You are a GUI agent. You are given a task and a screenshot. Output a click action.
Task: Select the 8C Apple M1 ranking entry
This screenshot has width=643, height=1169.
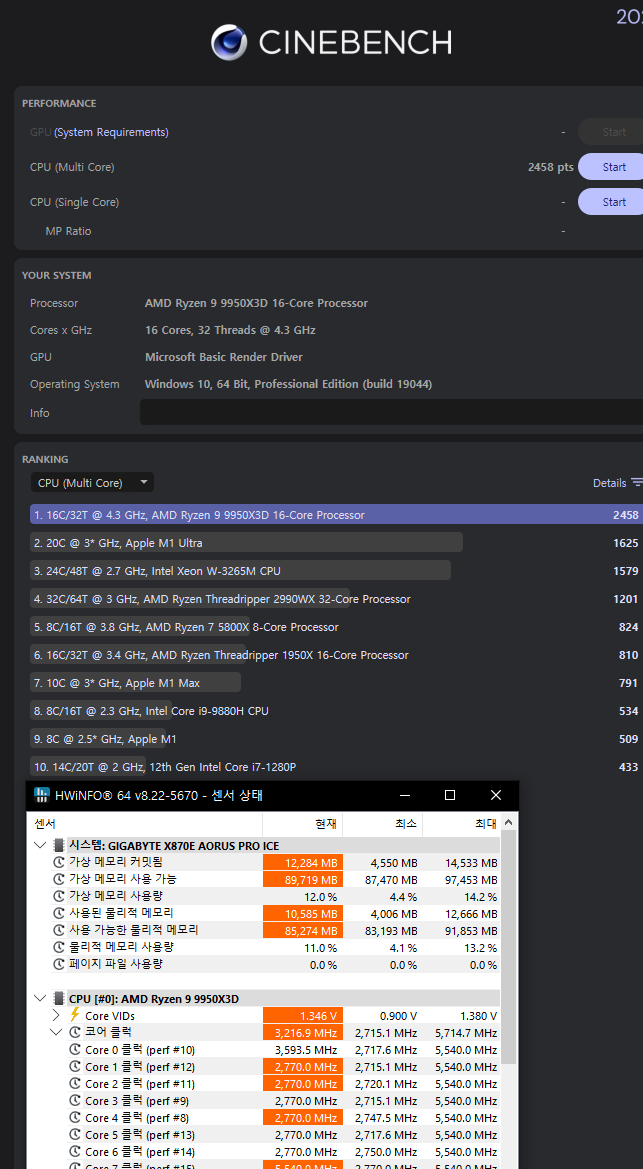tap(336, 739)
